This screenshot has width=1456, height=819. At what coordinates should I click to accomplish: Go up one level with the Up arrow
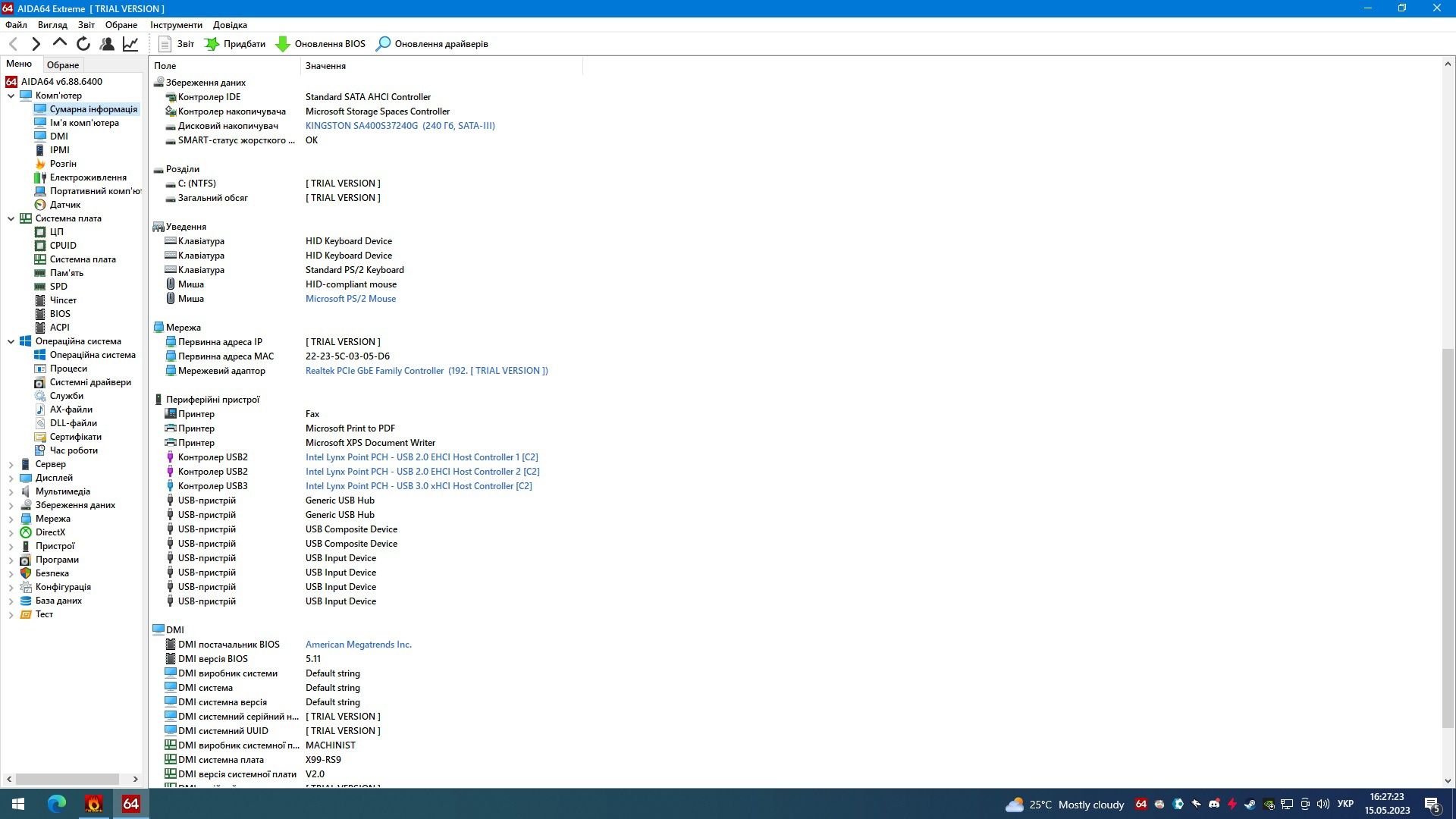point(59,43)
